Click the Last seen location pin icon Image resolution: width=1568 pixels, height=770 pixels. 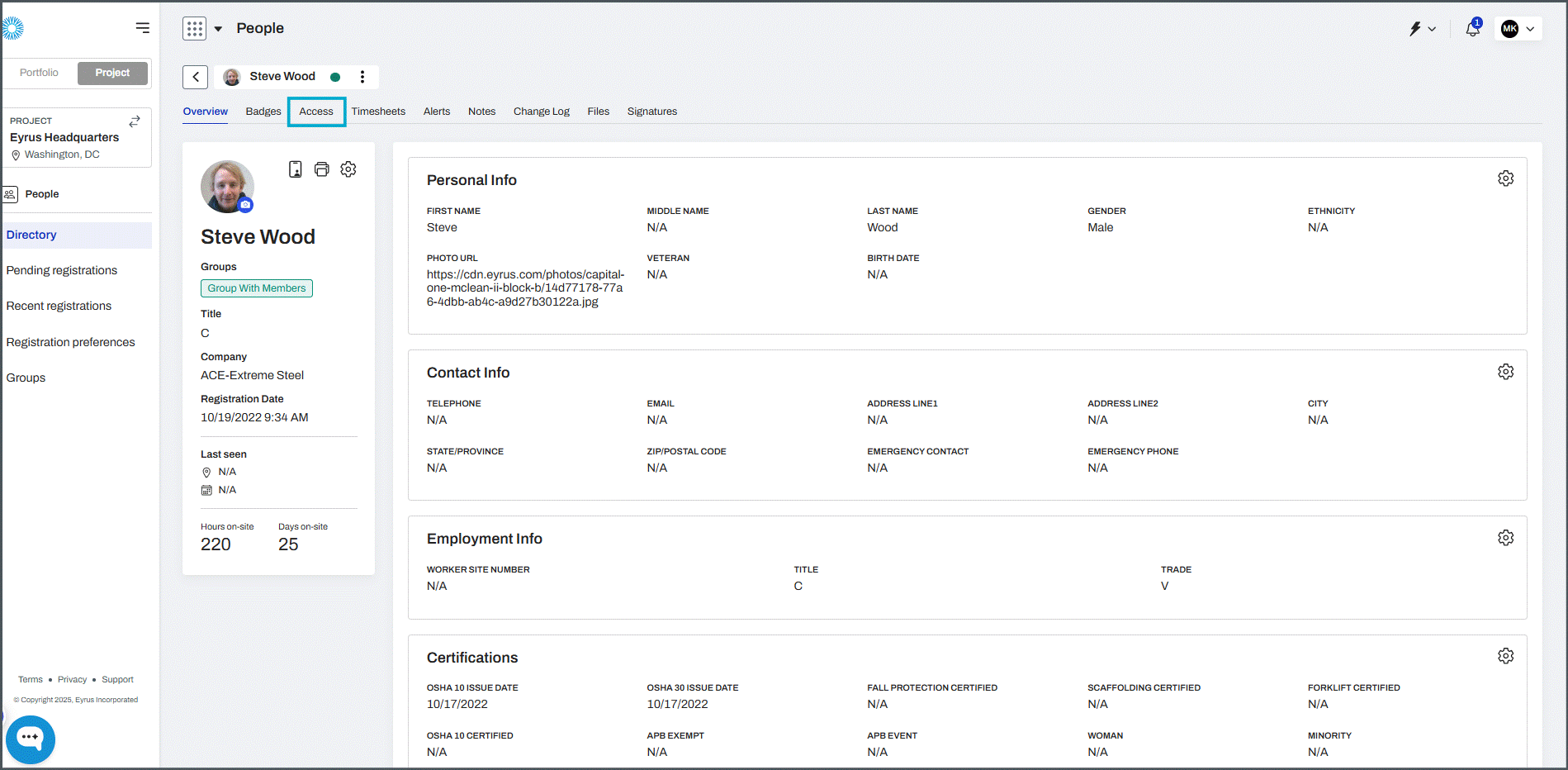click(206, 473)
